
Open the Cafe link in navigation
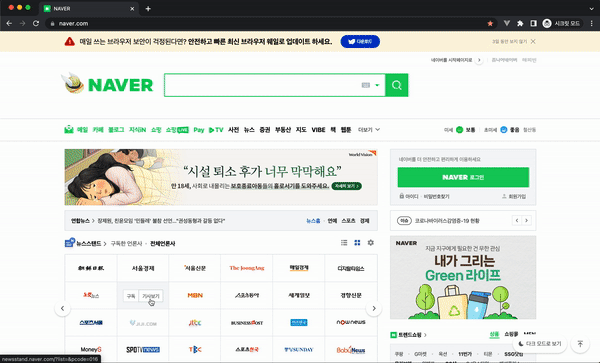tap(98, 130)
